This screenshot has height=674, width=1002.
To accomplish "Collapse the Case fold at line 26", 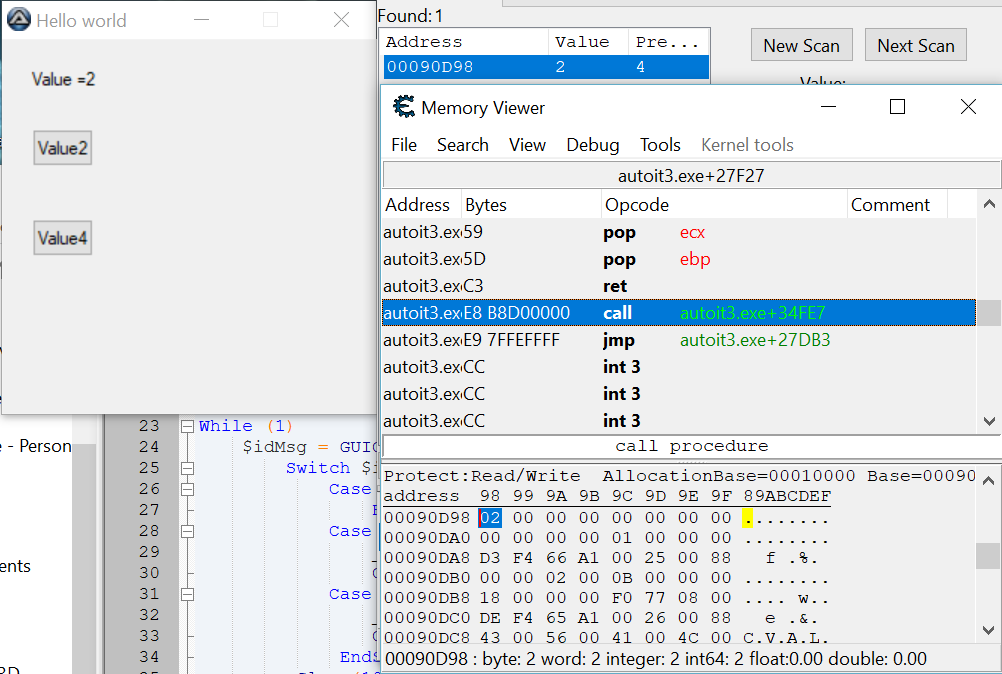I will (x=187, y=489).
